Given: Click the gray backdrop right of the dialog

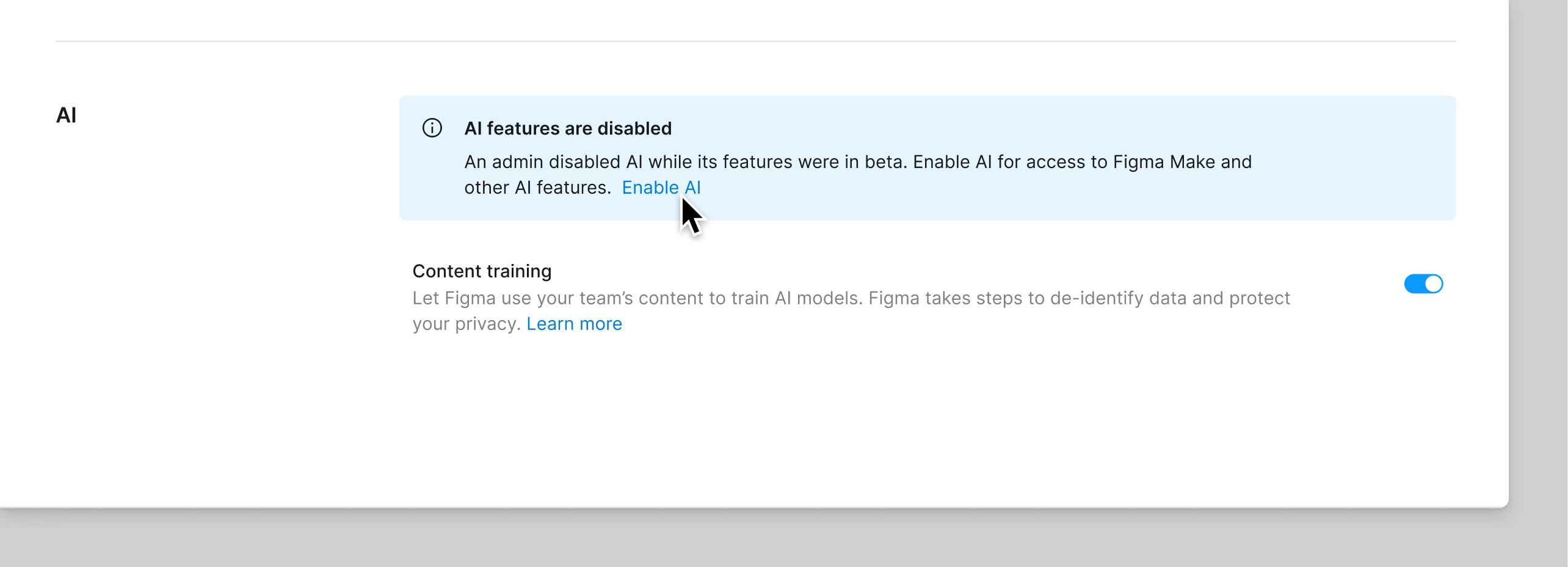Looking at the screenshot, I should (1538, 244).
